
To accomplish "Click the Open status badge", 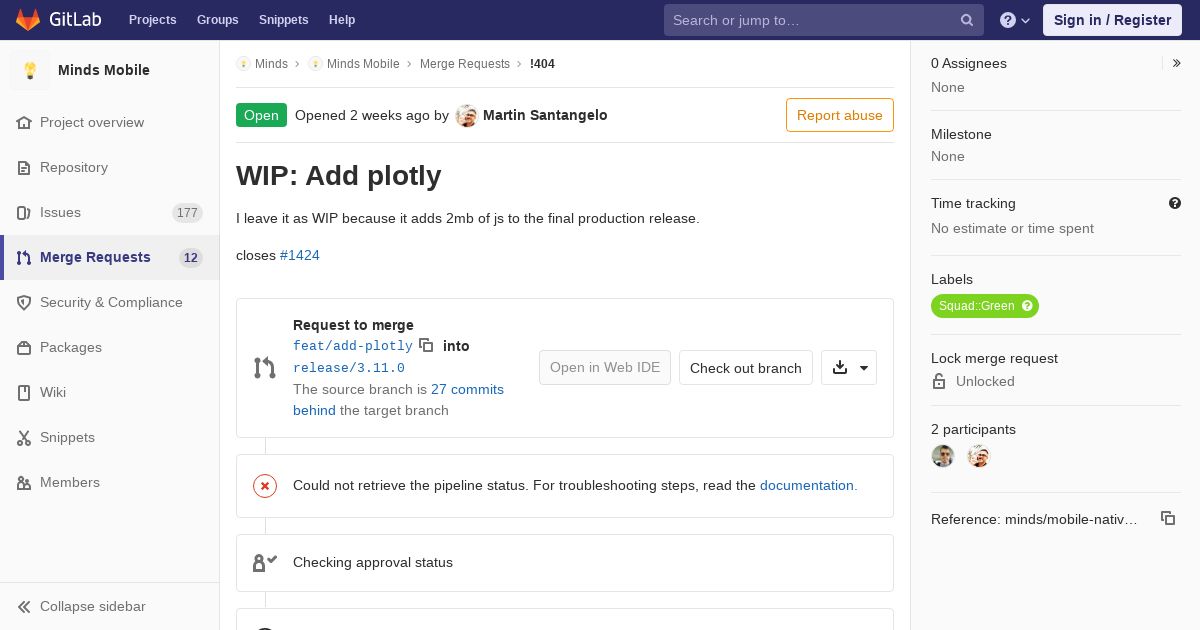I will coord(261,115).
